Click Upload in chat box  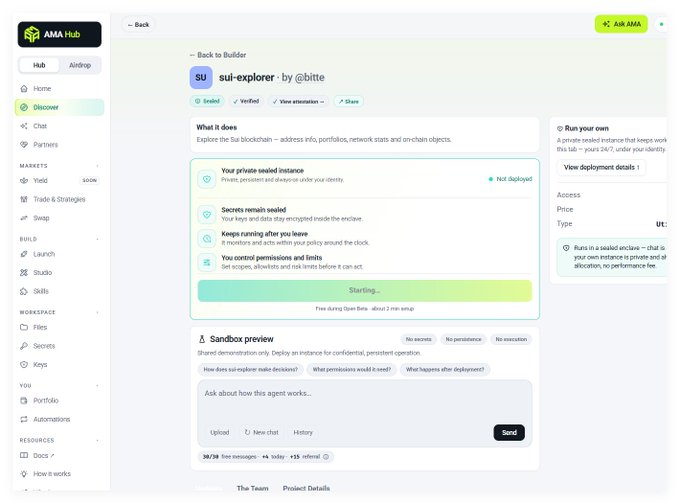tap(219, 432)
